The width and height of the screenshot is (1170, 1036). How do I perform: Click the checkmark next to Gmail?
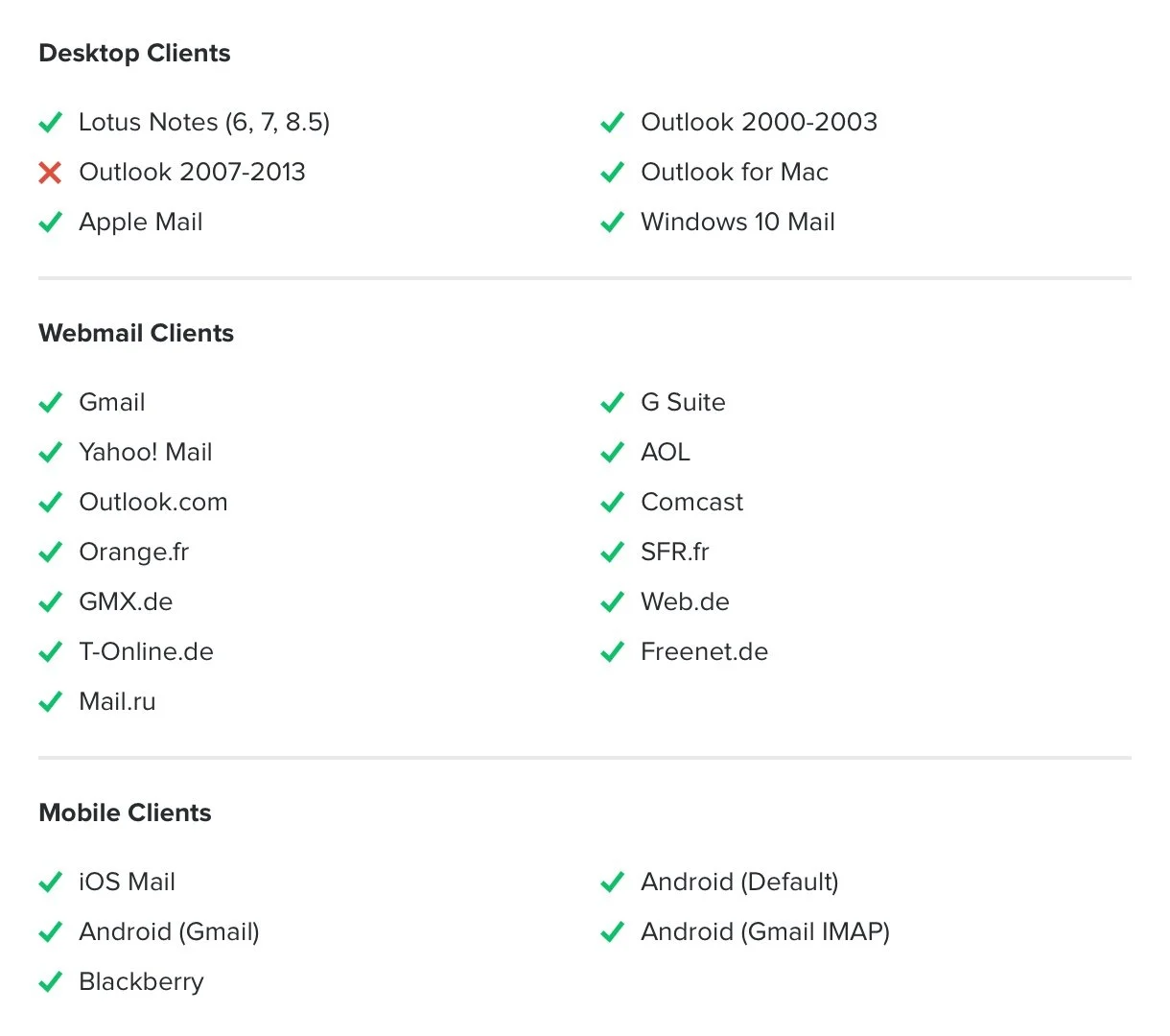tap(50, 403)
